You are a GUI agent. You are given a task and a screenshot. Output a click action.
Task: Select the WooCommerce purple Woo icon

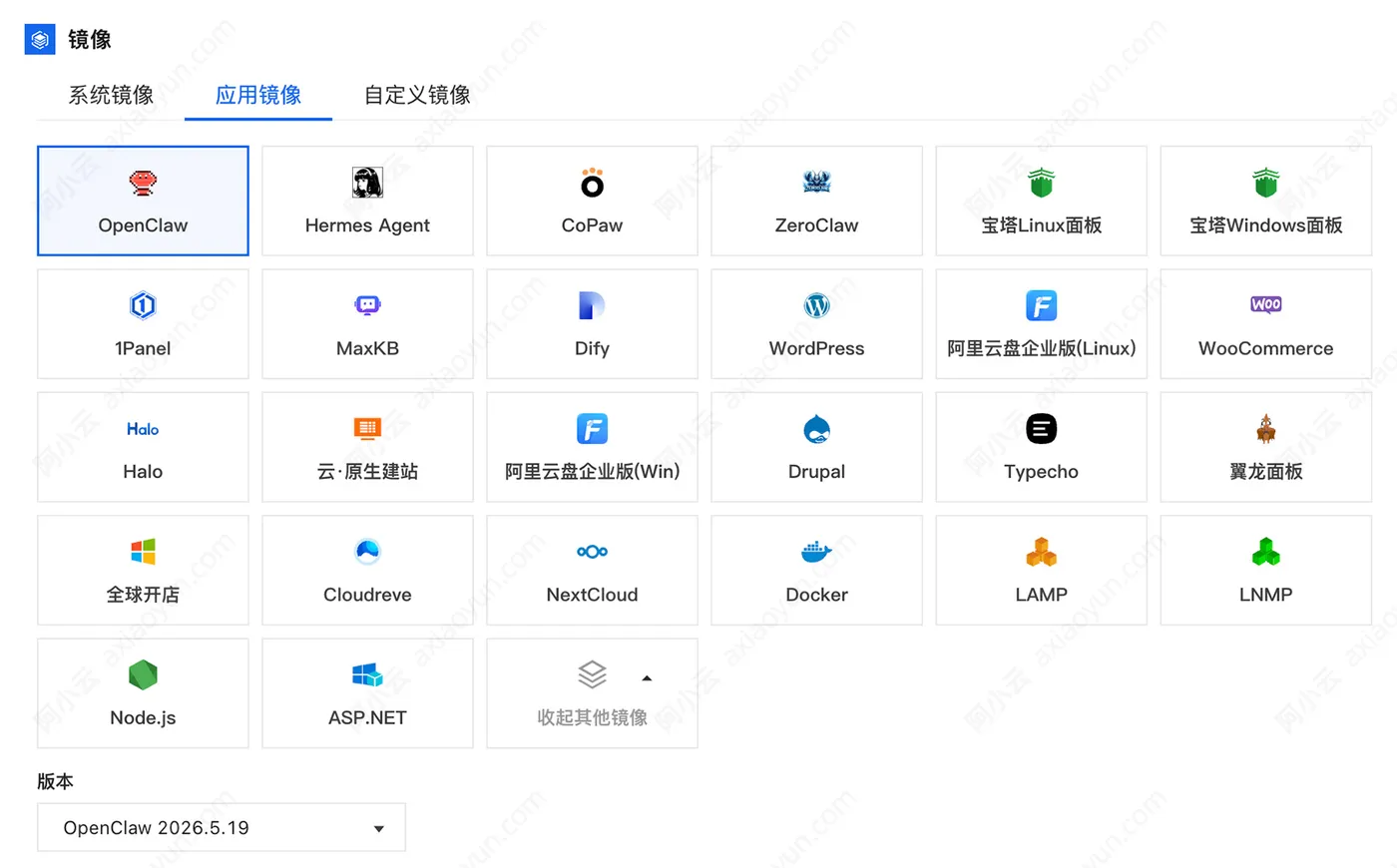pyautogui.click(x=1265, y=304)
